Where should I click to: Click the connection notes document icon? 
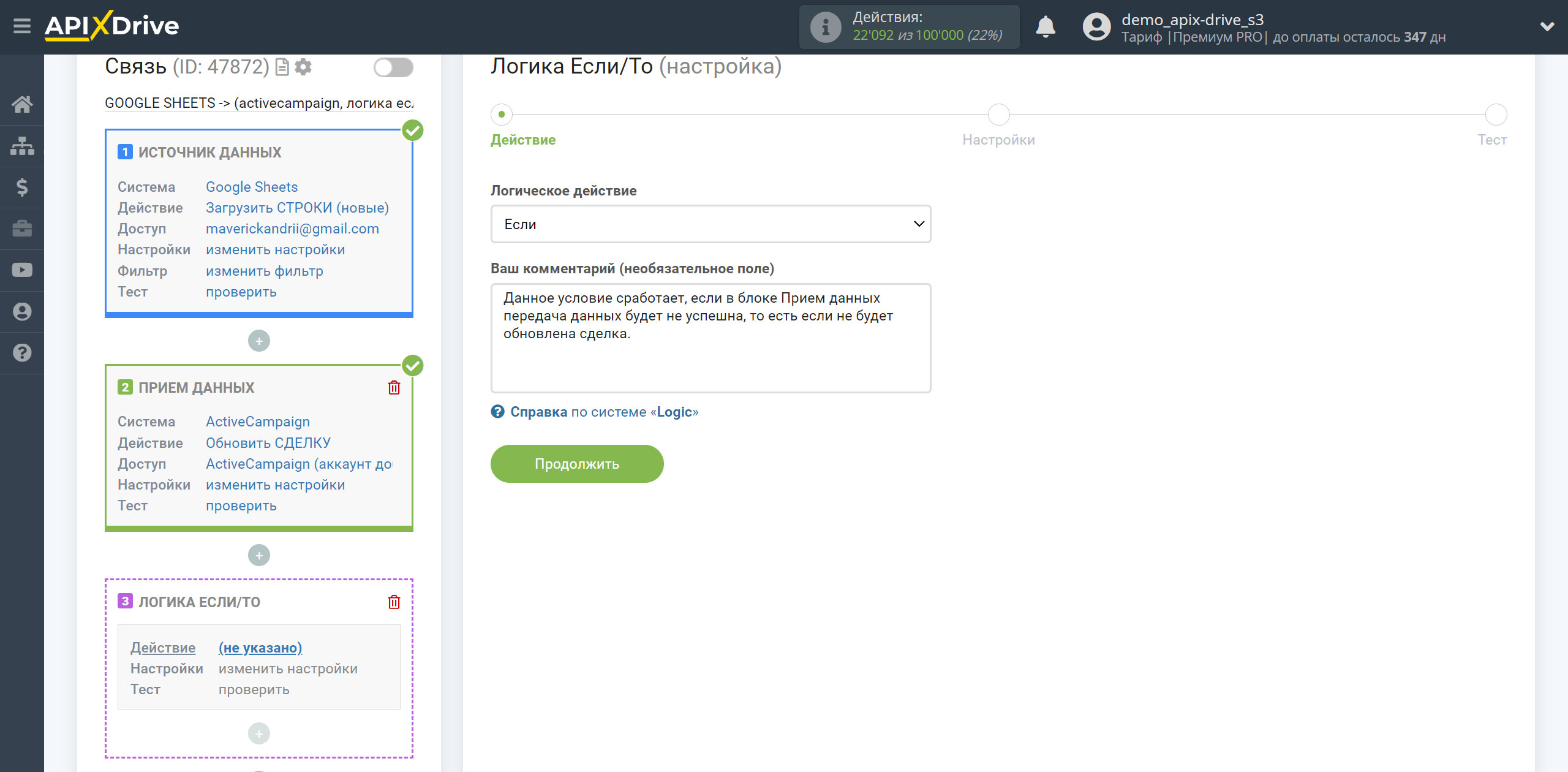(x=282, y=67)
